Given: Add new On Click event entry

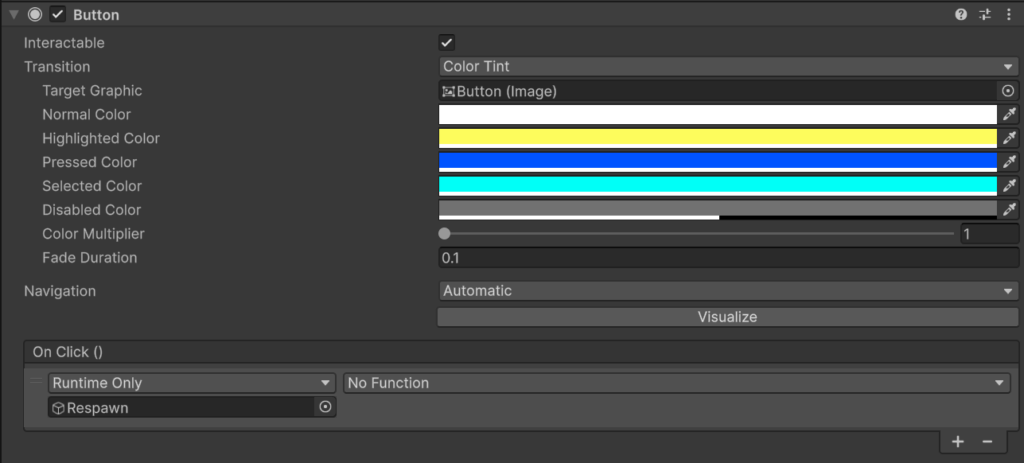Looking at the screenshot, I should tap(957, 442).
